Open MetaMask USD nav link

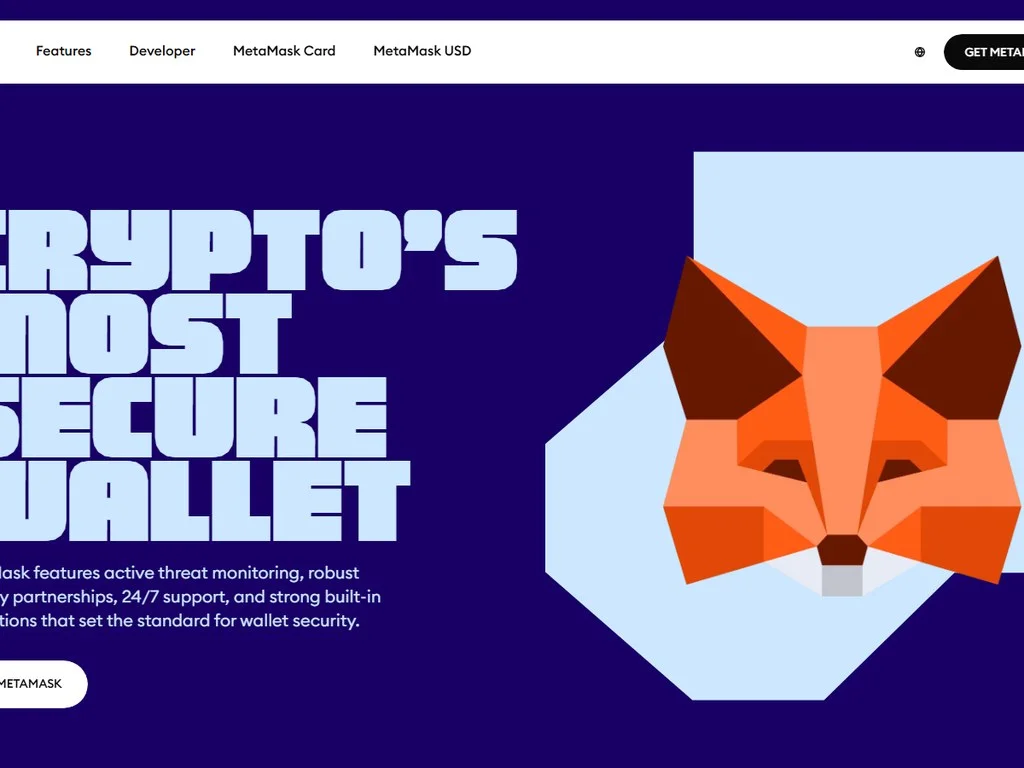coord(422,51)
